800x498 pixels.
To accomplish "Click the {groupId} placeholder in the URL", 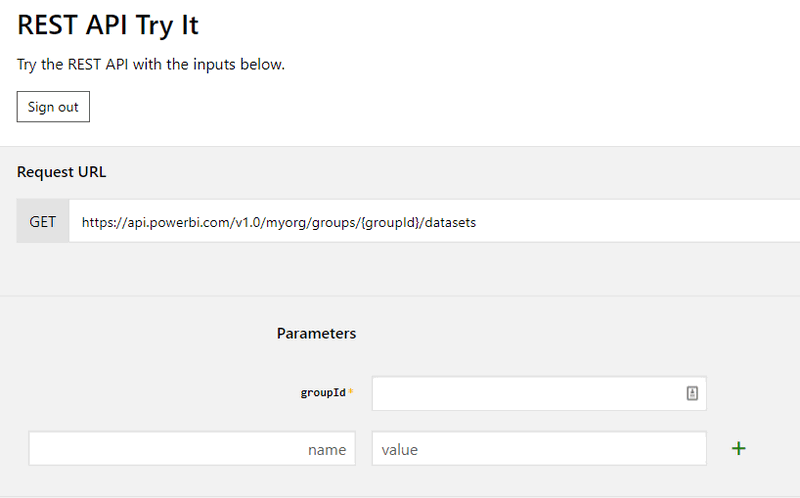I will [390, 222].
